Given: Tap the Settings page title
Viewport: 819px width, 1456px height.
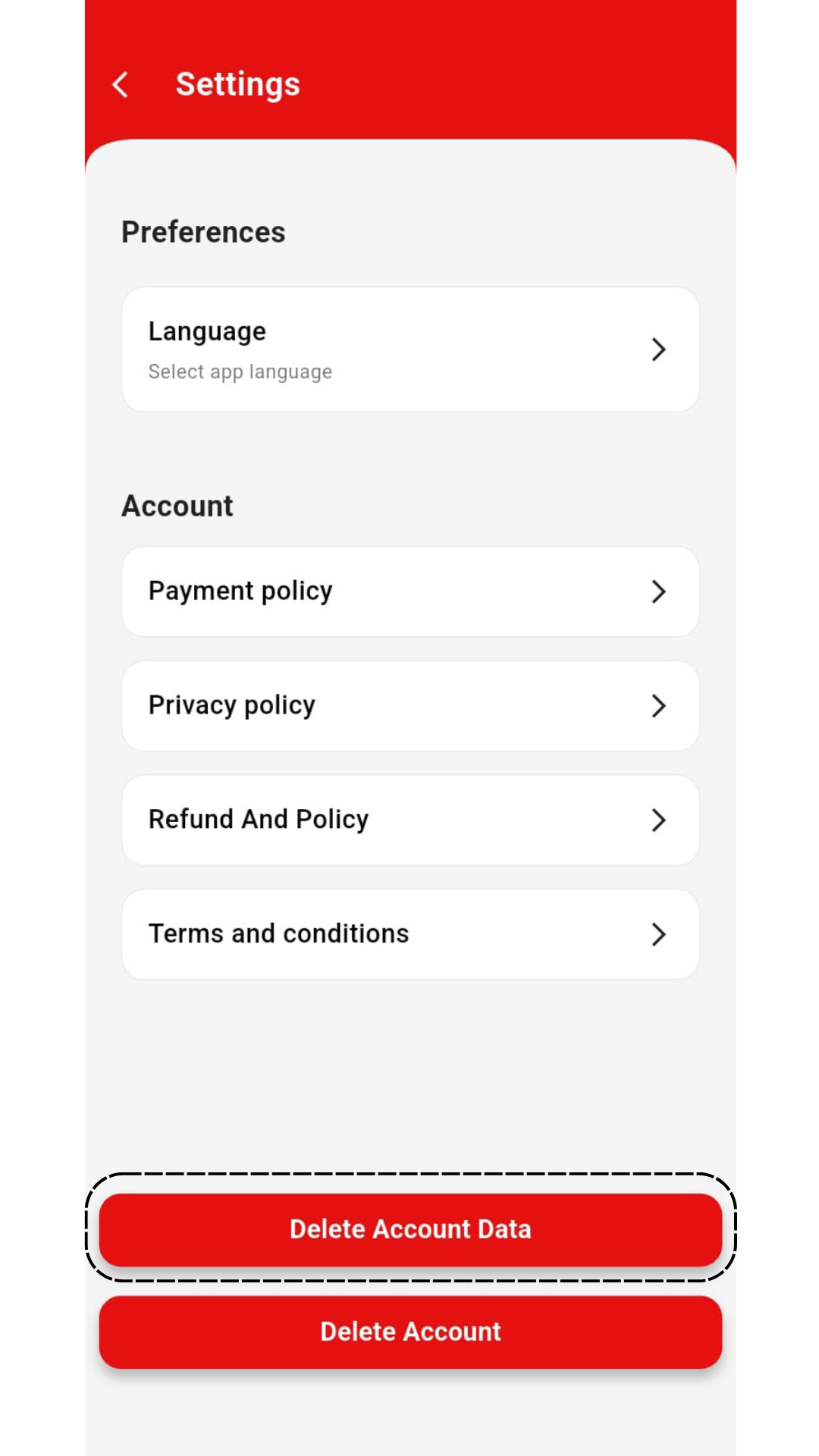Looking at the screenshot, I should click(x=238, y=84).
